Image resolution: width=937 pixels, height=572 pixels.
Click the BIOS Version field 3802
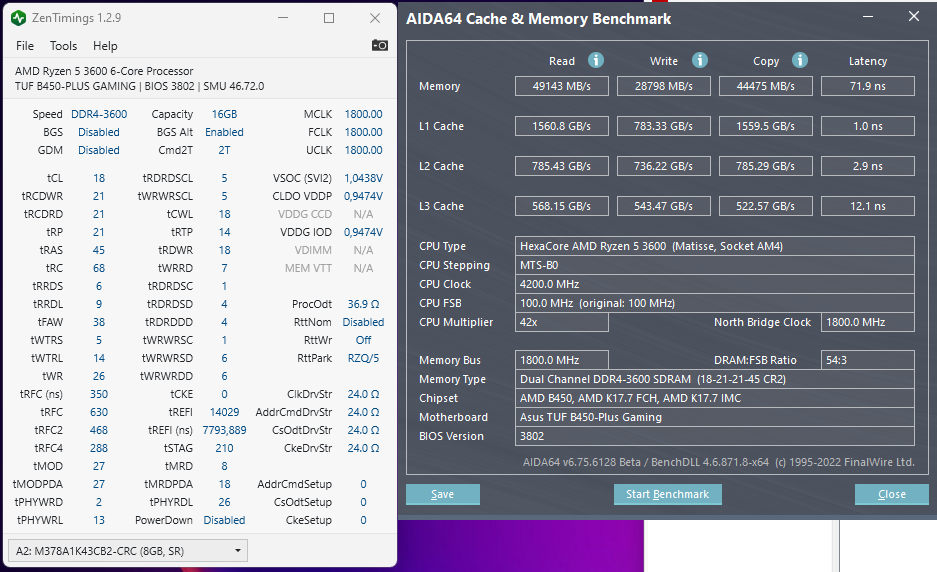[715, 436]
